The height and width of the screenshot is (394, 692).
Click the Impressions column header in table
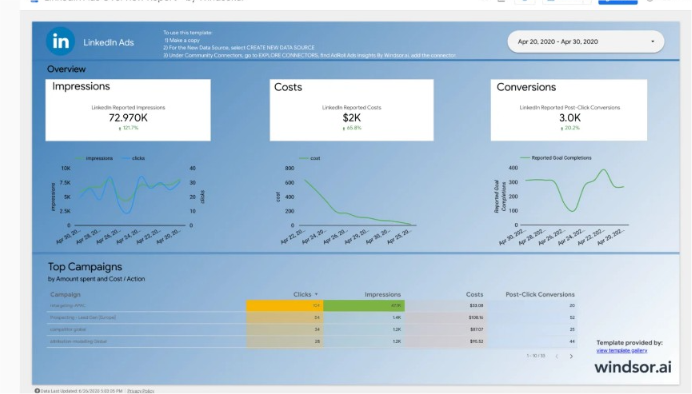(383, 294)
